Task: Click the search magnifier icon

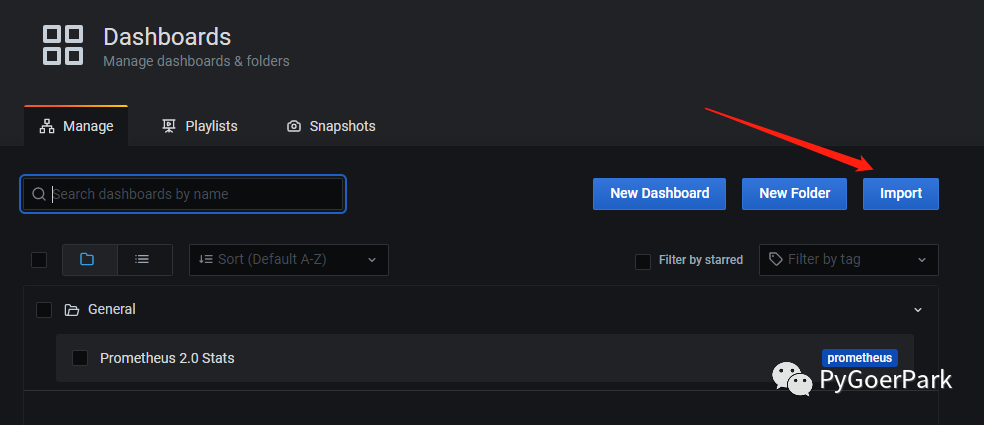Action: click(39, 194)
